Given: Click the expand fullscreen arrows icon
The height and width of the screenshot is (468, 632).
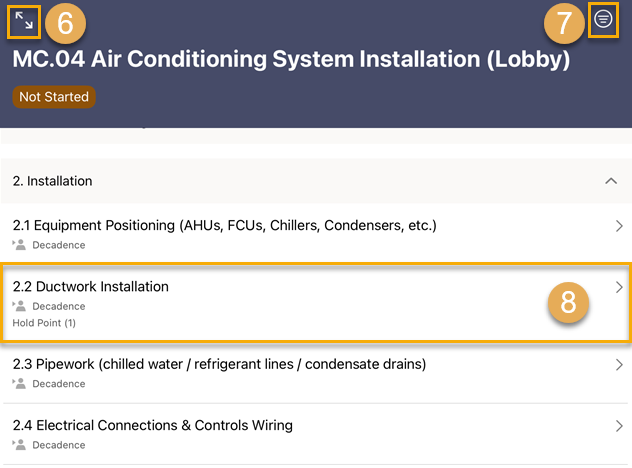Looking at the screenshot, I should coord(24,20).
